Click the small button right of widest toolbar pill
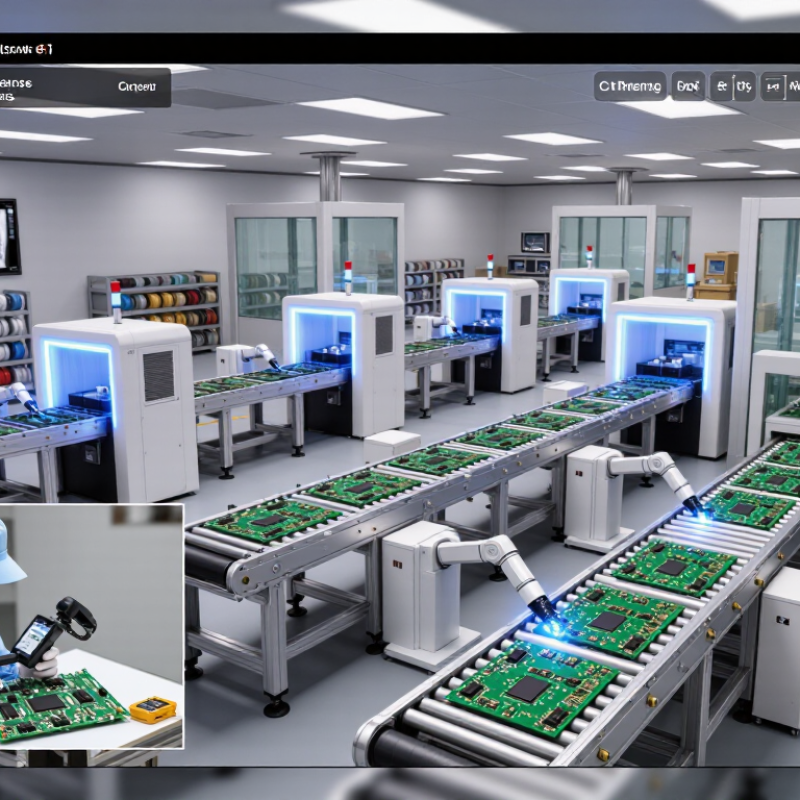 (x=688, y=86)
